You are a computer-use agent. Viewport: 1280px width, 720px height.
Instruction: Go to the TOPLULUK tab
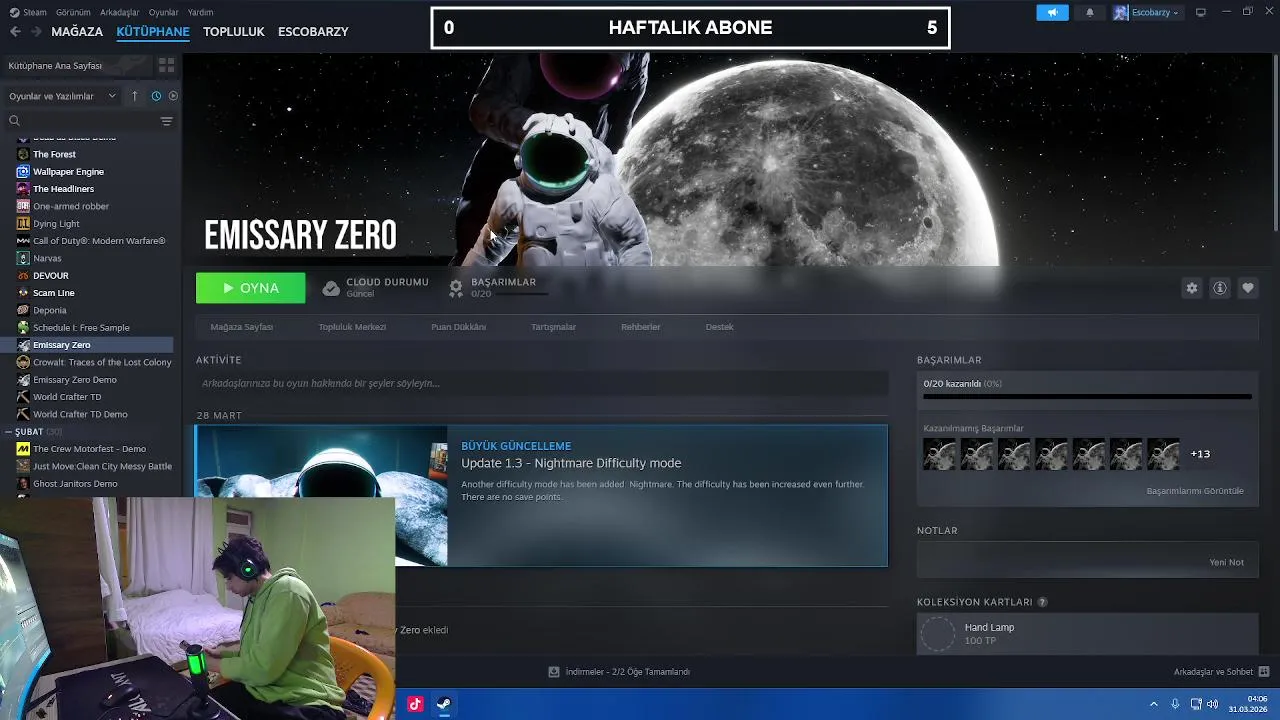(x=234, y=31)
